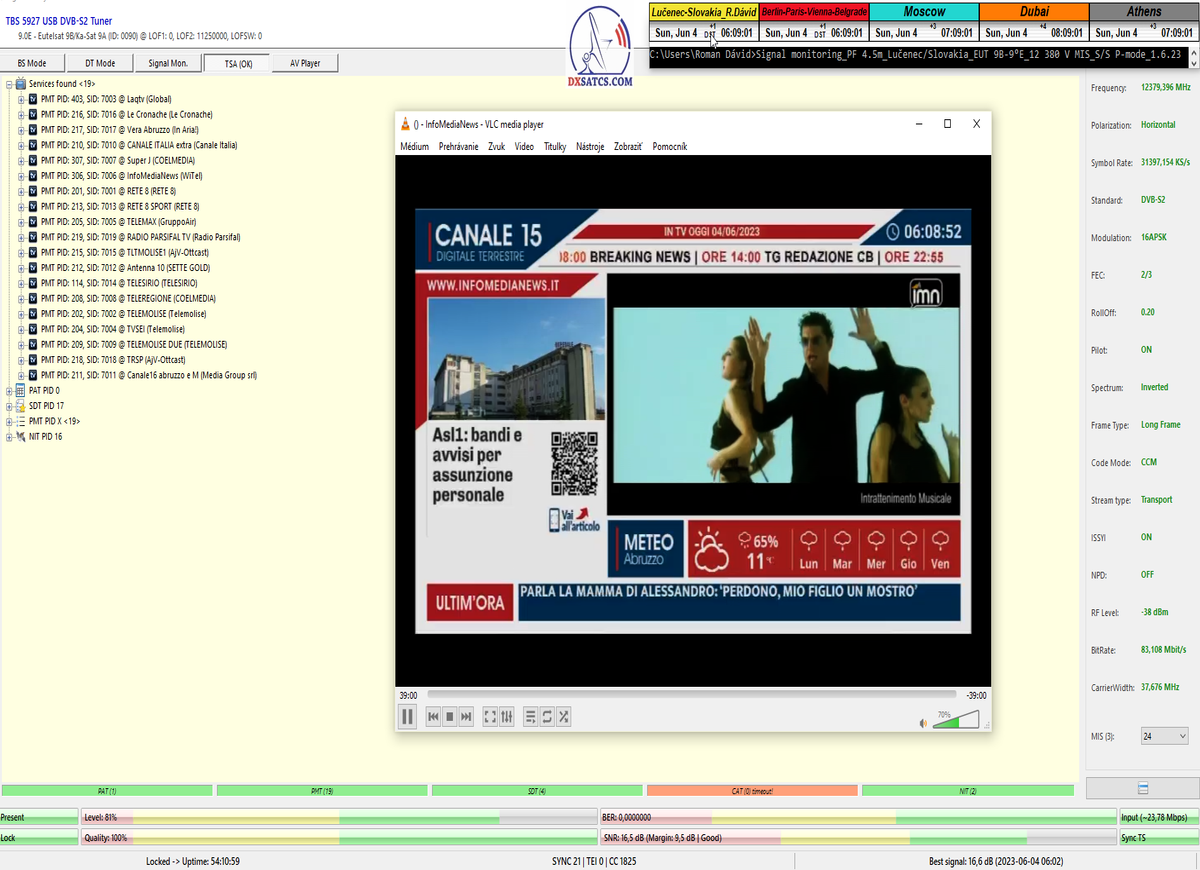
Task: Click the list icon button below MIS
Action: click(x=1142, y=789)
